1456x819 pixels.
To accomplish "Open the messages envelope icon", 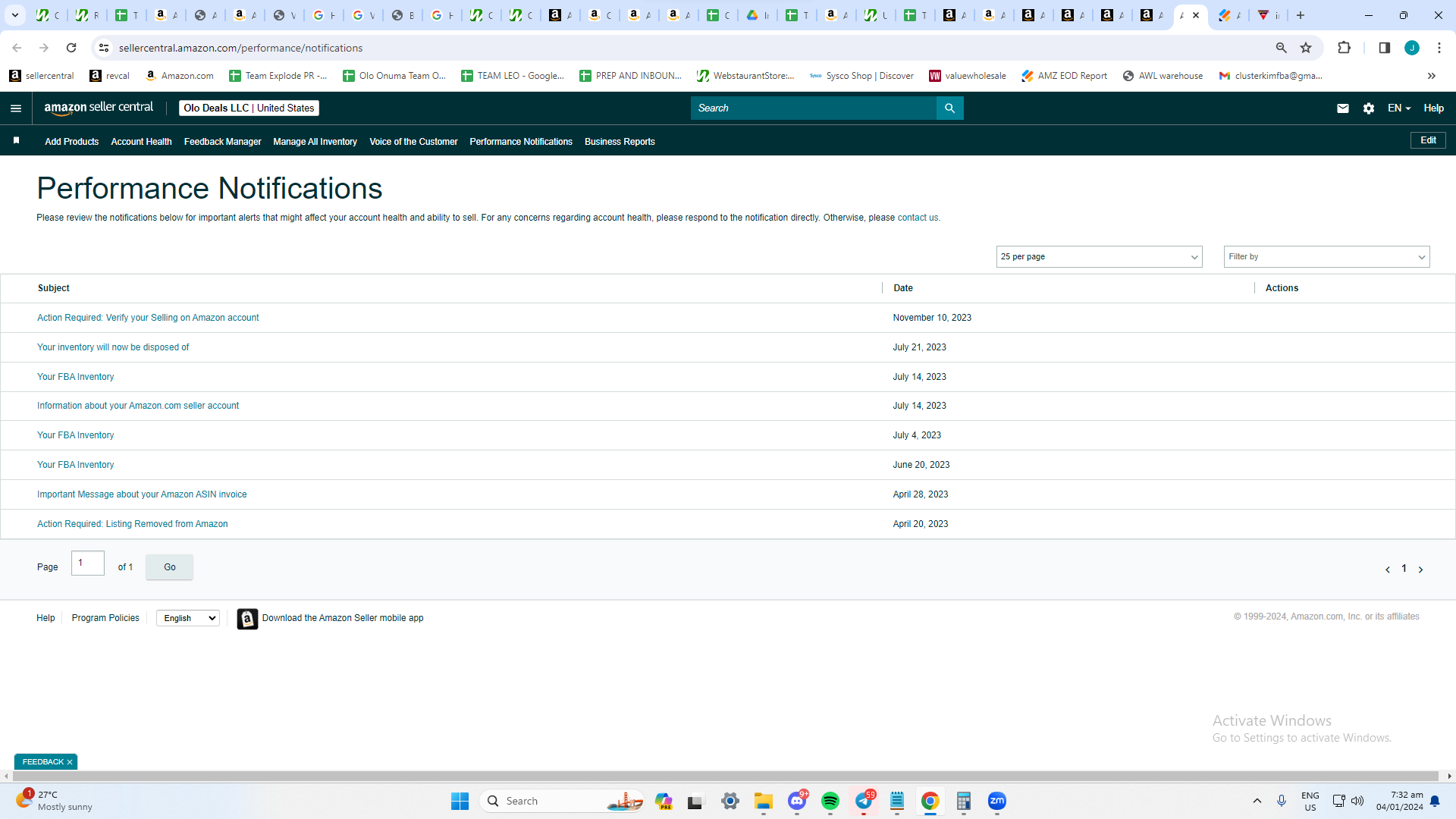I will 1343,108.
